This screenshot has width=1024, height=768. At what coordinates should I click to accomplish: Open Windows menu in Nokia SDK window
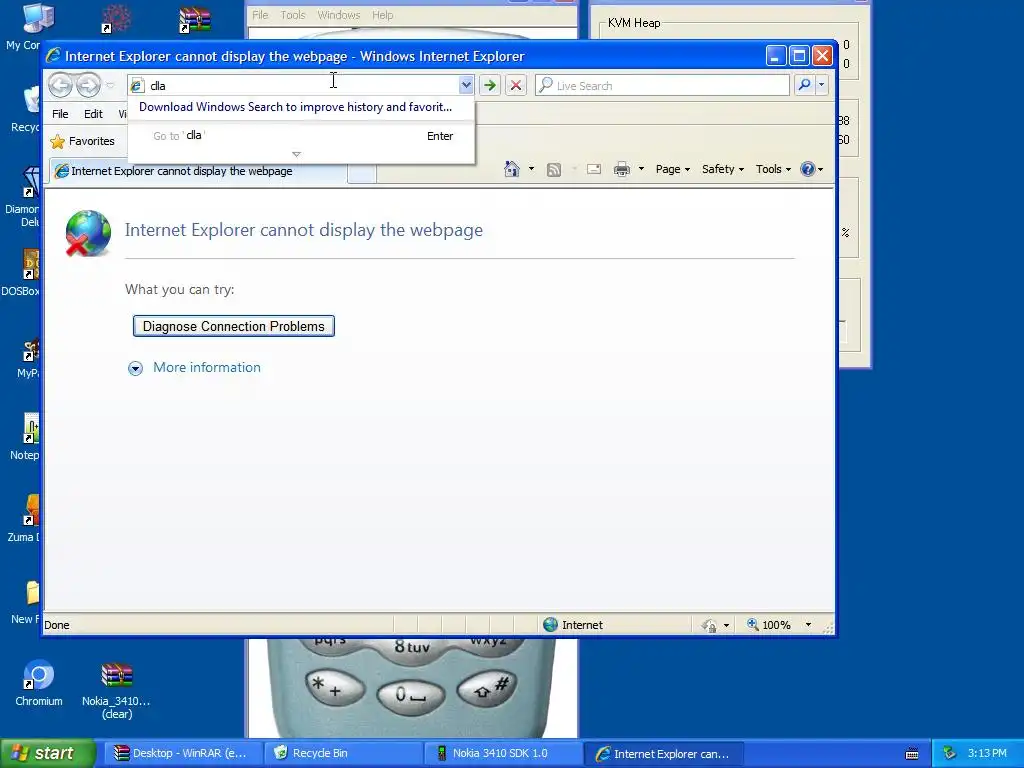coord(338,15)
